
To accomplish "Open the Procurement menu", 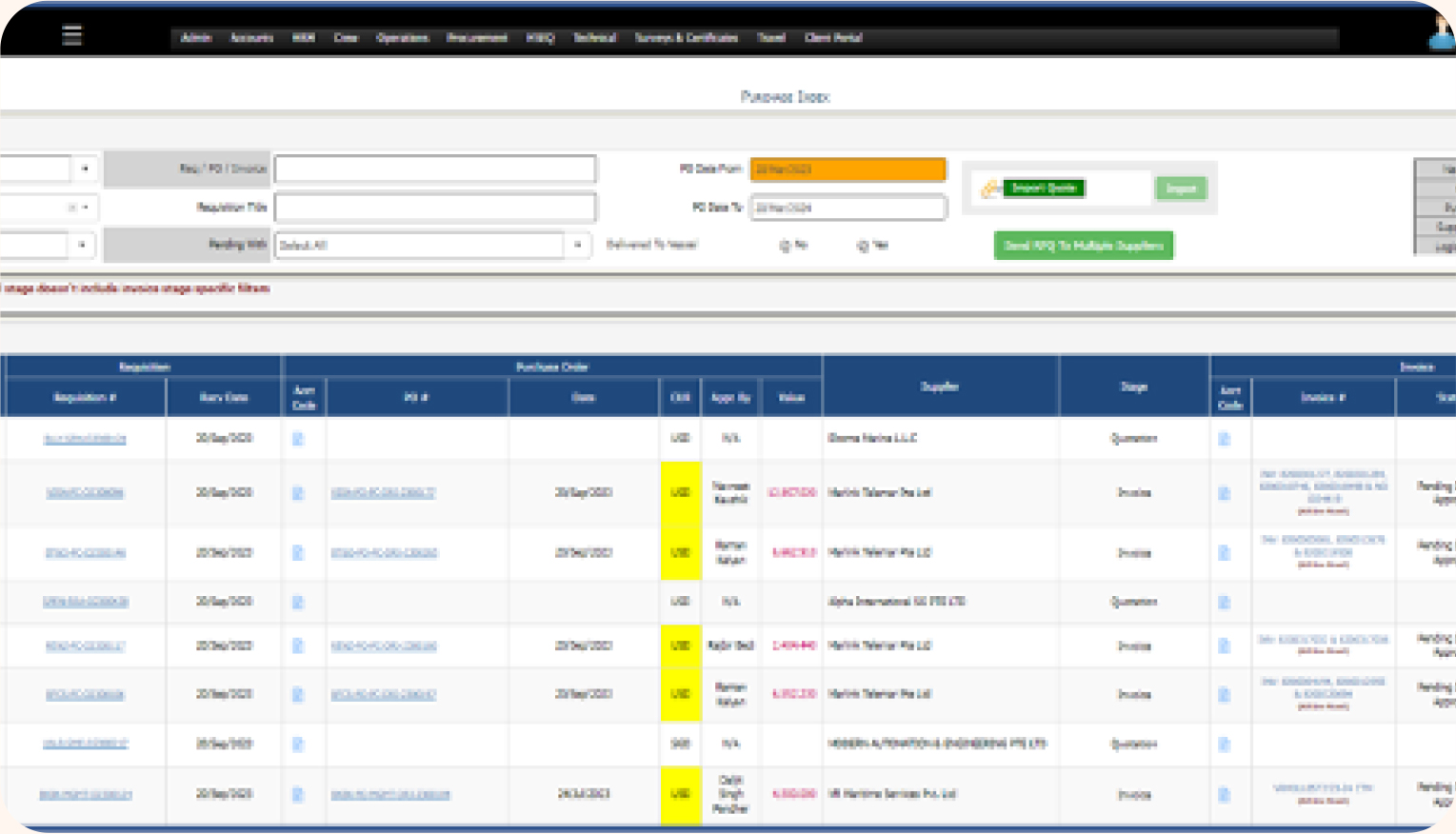I will 477,38.
